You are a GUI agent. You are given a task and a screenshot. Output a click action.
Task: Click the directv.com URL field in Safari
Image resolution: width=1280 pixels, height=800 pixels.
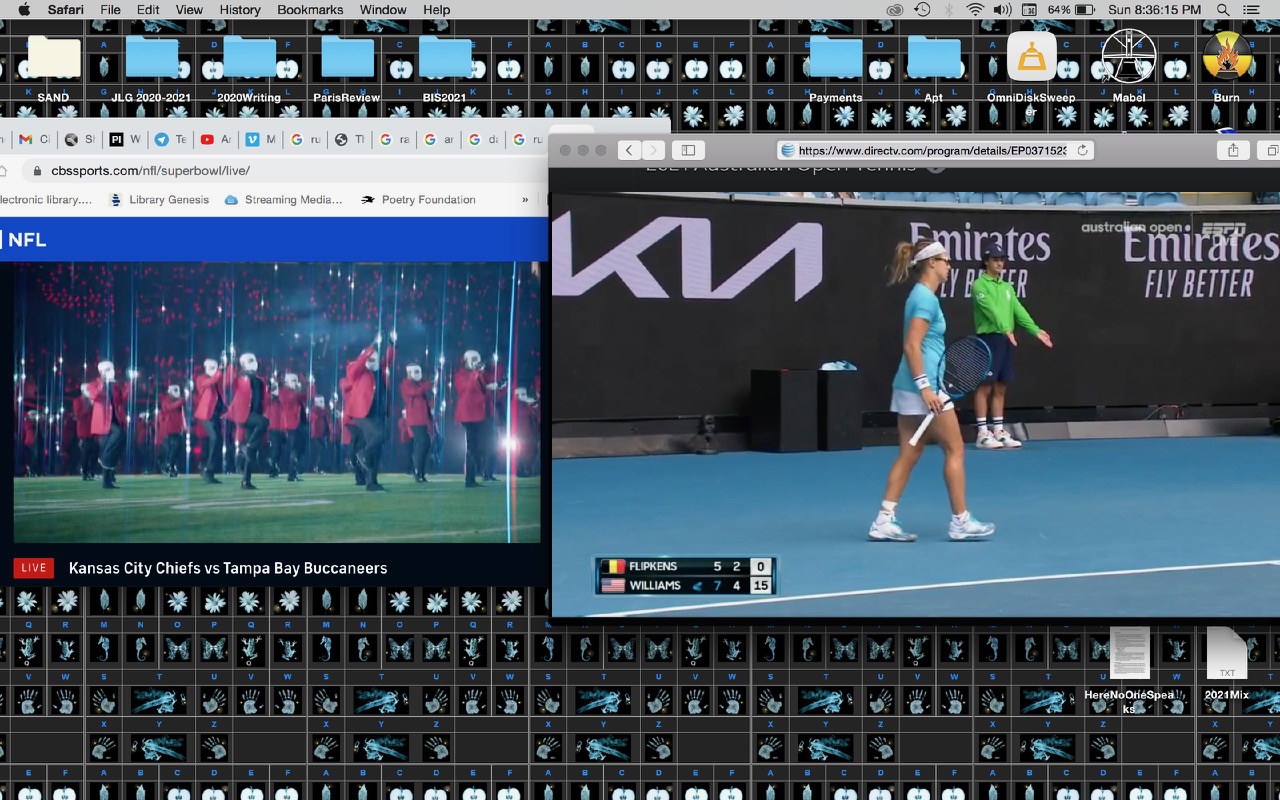coord(936,150)
